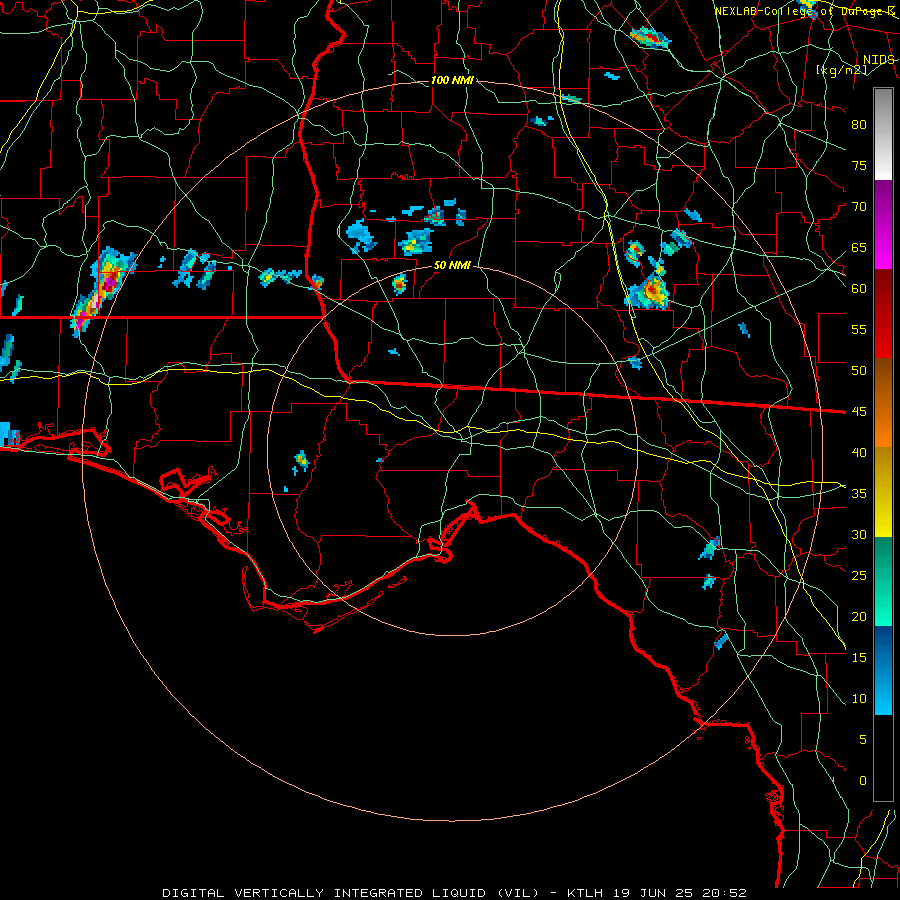Click the 10 value on the color scale
The image size is (900, 900).
859,699
